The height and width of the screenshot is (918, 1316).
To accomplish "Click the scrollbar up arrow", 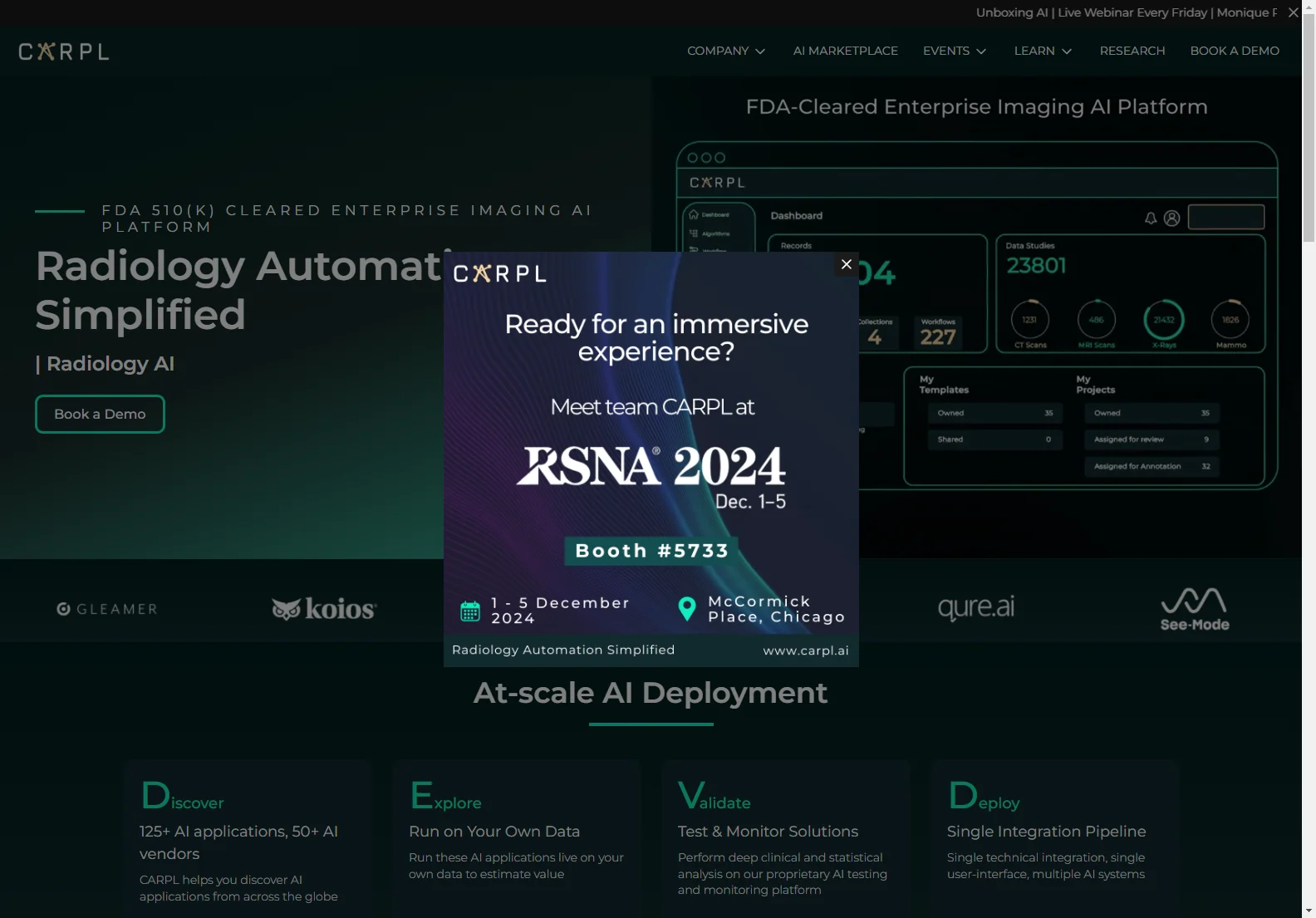I will click(x=1309, y=7).
